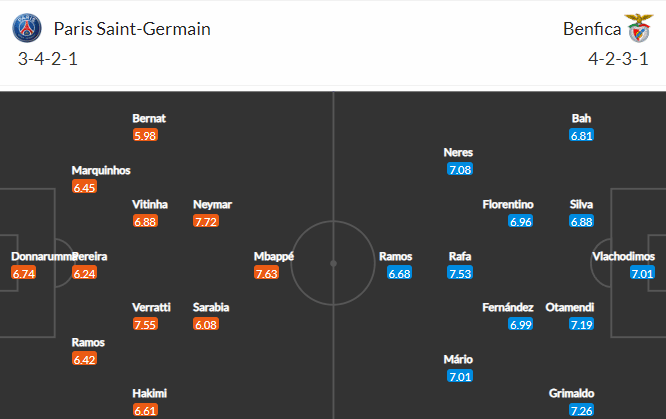
Task: Click the 3-4-2-1 formation label
Action: [x=48, y=59]
